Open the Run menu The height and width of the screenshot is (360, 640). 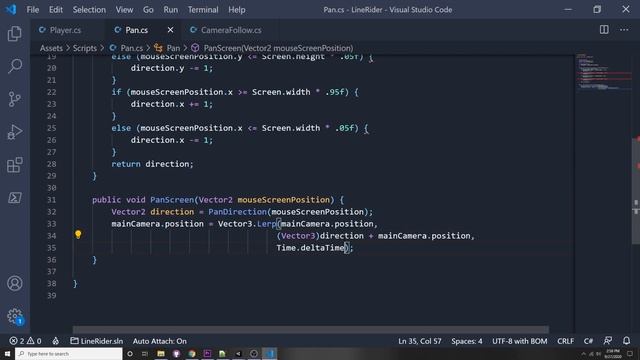coord(171,9)
